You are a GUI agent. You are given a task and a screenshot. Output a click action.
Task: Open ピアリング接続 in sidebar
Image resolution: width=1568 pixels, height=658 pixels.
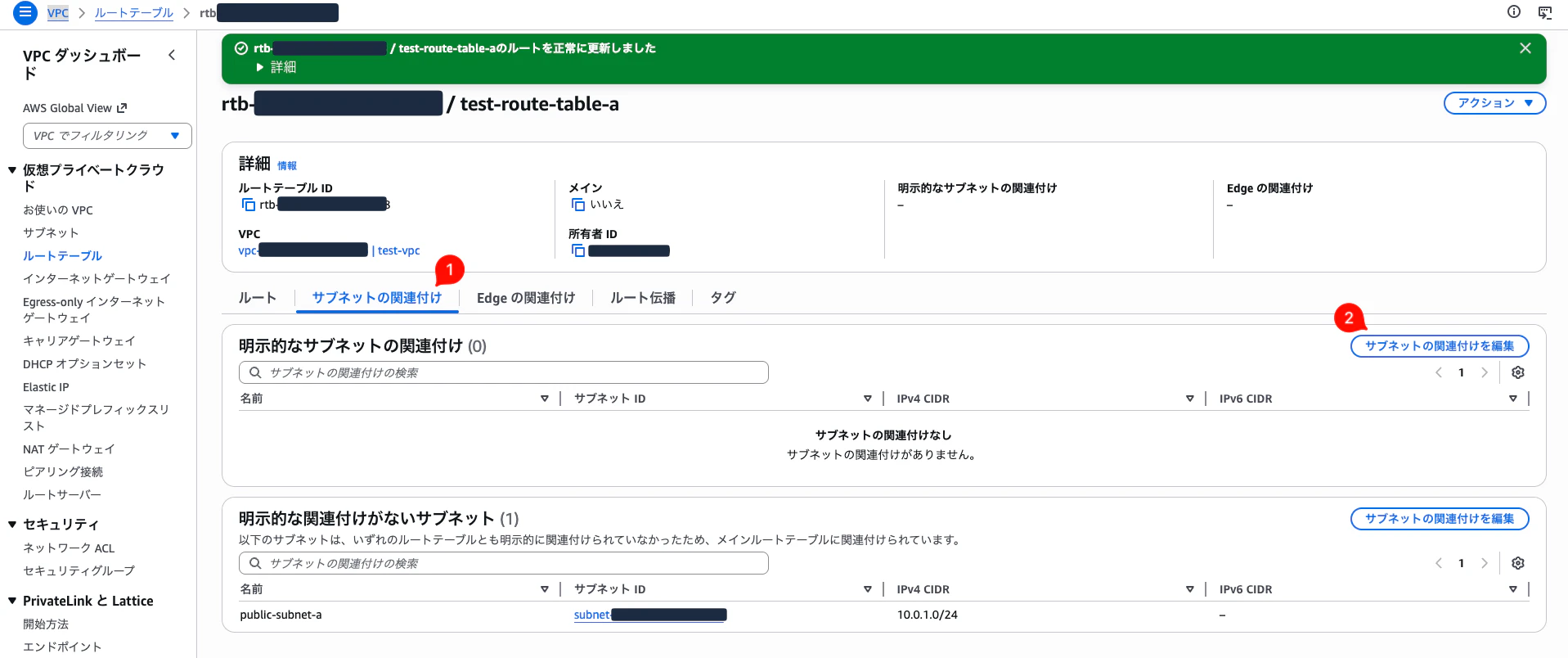[x=63, y=472]
